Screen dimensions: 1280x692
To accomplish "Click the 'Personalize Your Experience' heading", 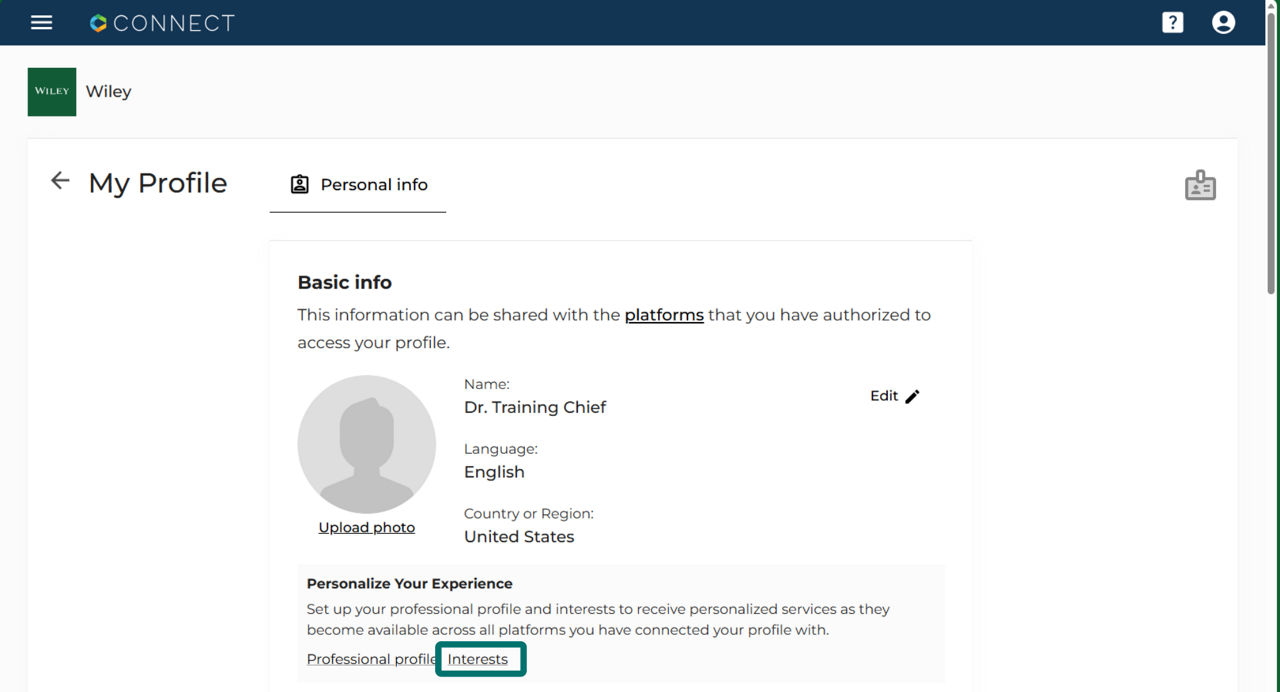I will (x=410, y=584).
